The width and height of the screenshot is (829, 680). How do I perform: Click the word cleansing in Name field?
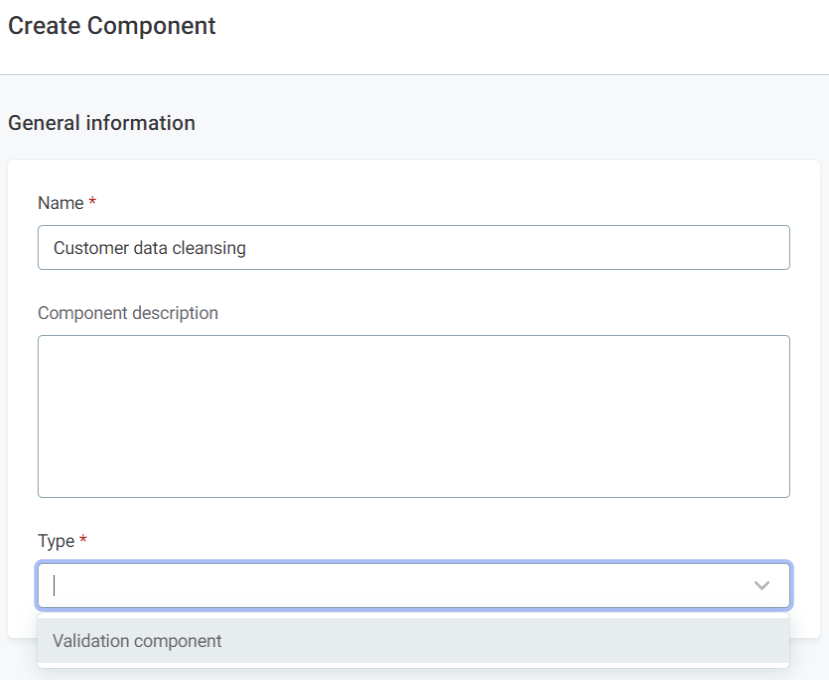coord(209,248)
